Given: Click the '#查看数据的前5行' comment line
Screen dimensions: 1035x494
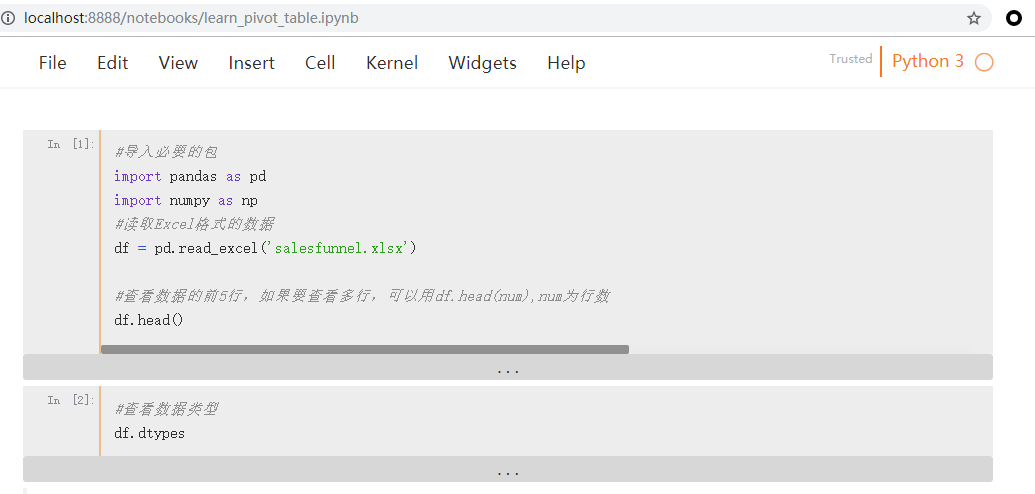Looking at the screenshot, I should click(361, 297).
